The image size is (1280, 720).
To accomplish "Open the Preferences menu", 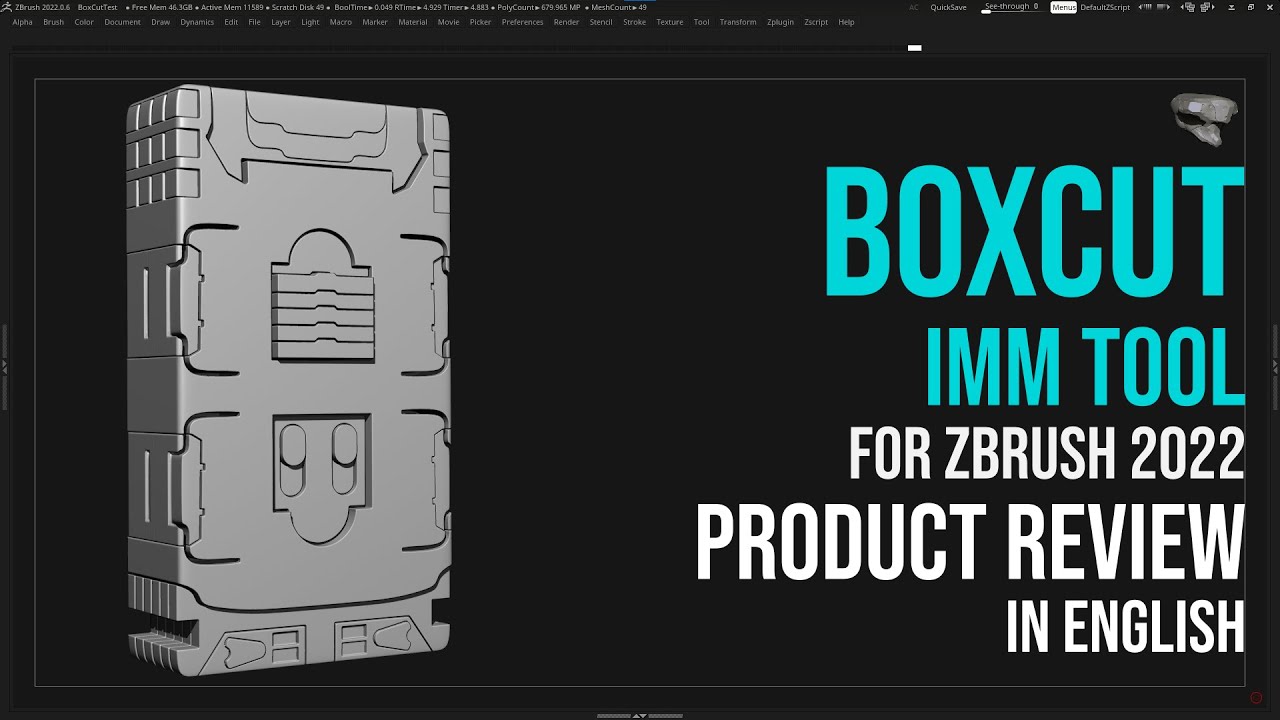I will coord(523,22).
